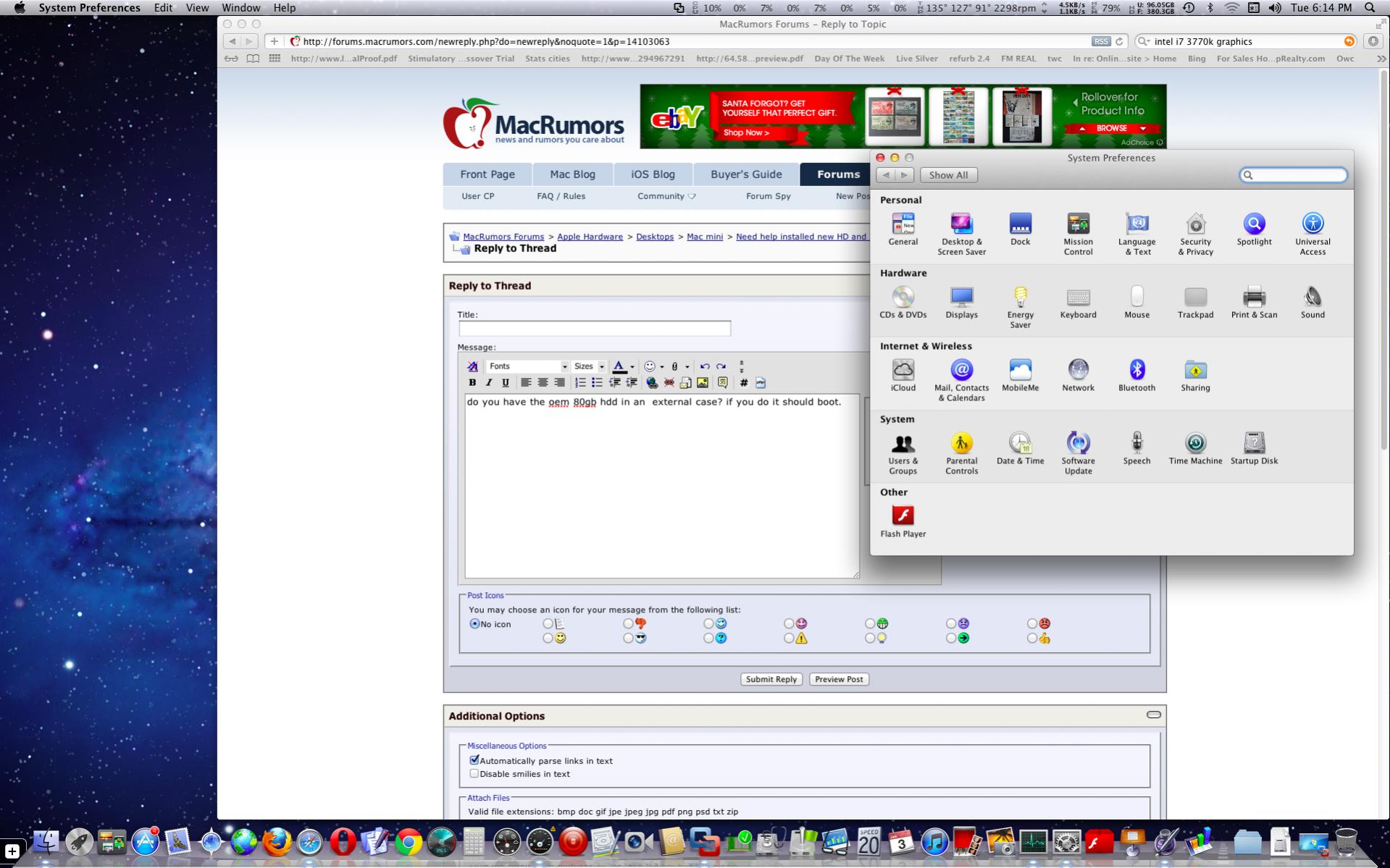
Task: Open the View menu in menu bar
Action: [x=197, y=8]
